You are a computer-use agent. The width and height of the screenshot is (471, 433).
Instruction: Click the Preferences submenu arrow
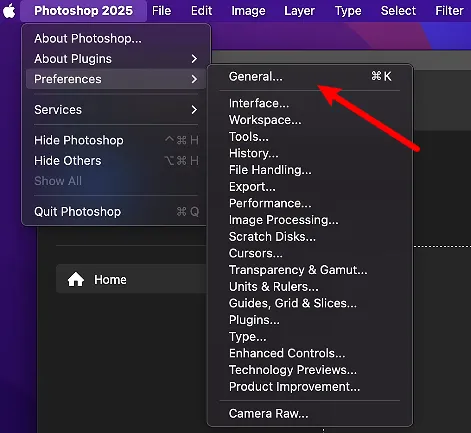pos(194,79)
